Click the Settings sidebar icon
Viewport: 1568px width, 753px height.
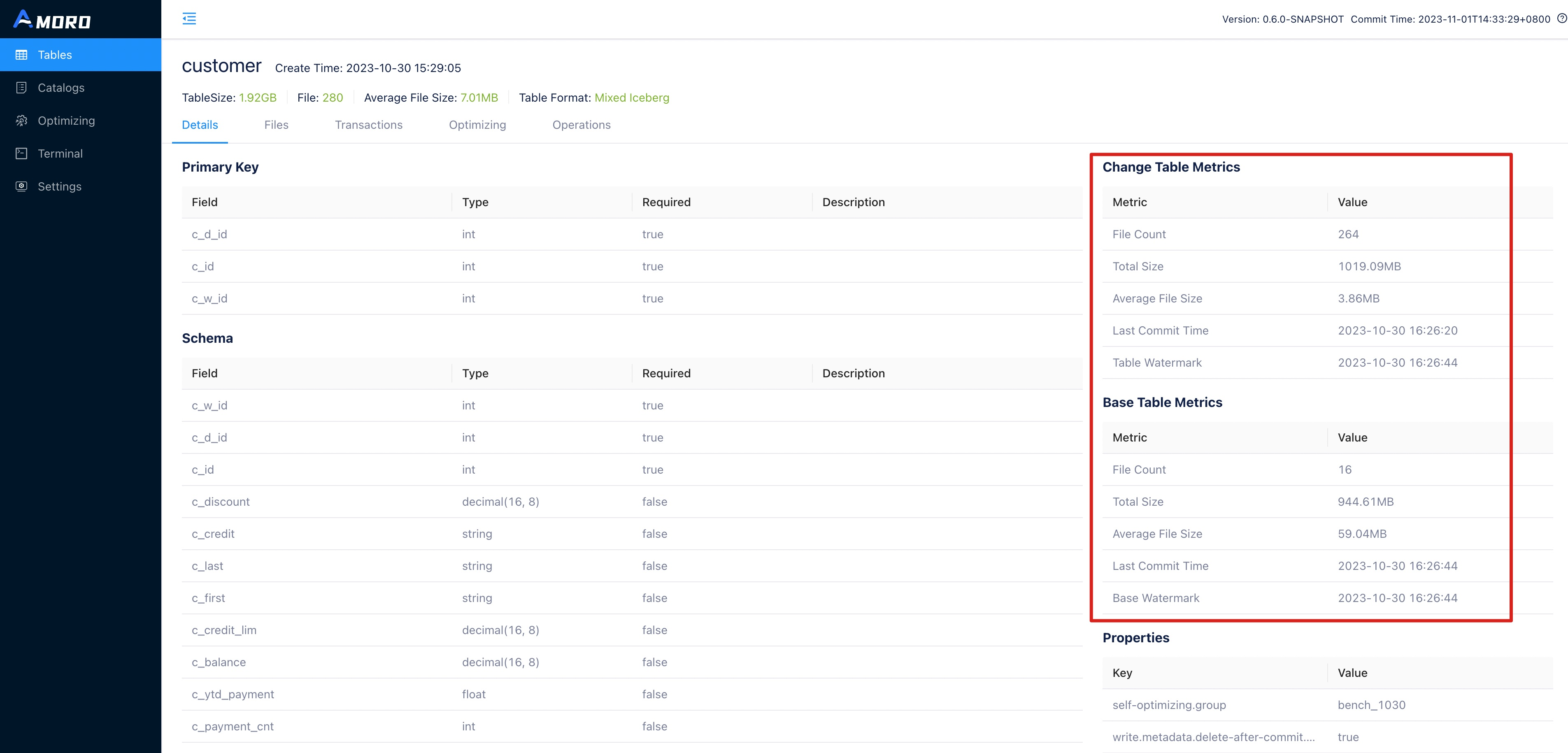(x=21, y=186)
